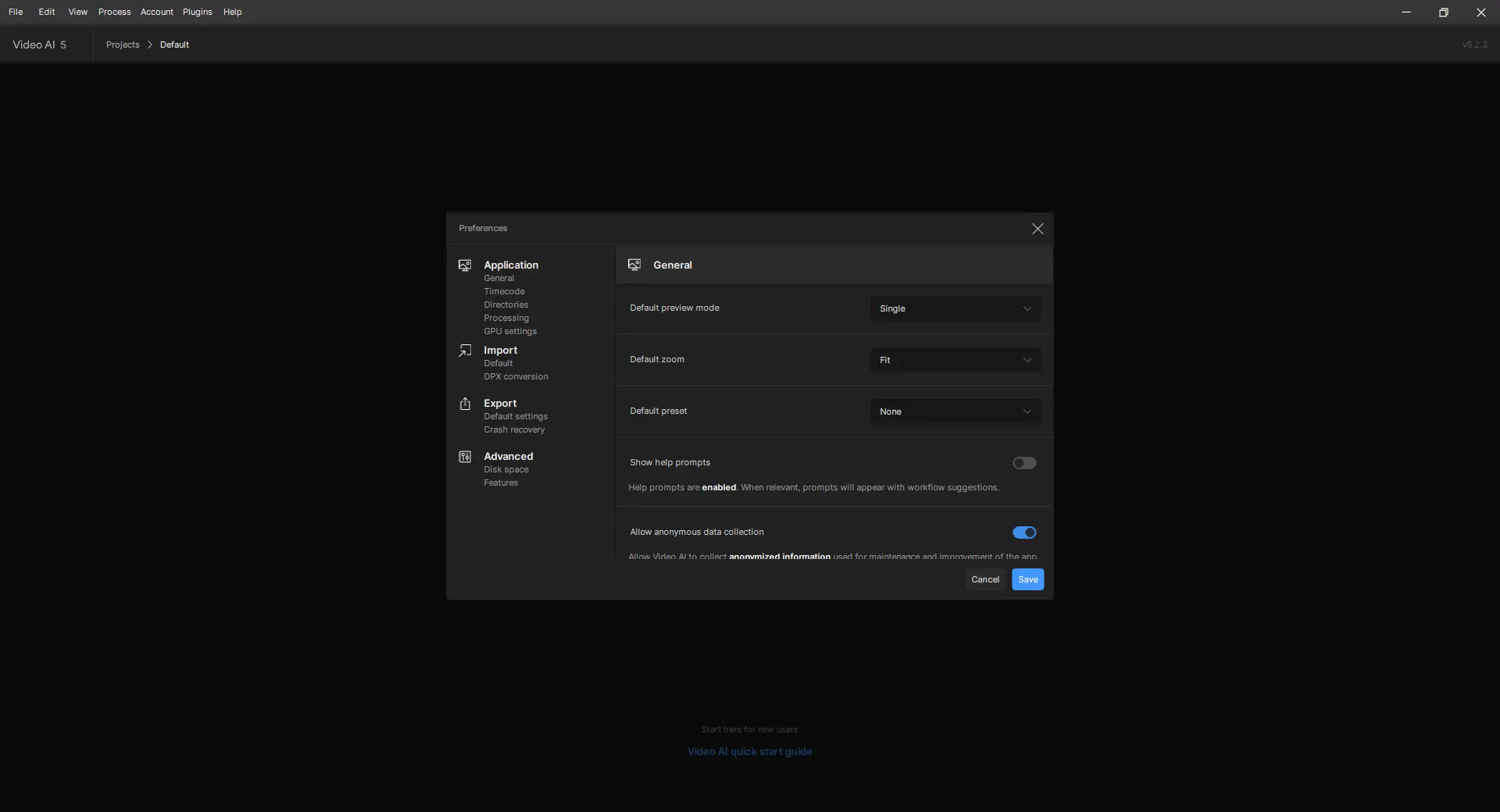Image resolution: width=1500 pixels, height=812 pixels.
Task: Select the Application heading in sidebar
Action: (511, 265)
